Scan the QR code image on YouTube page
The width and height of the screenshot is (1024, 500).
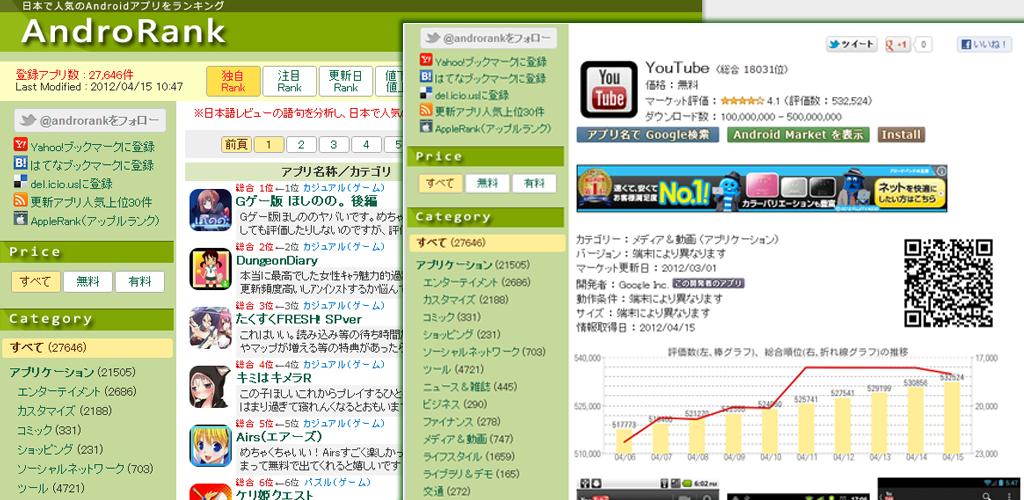pyautogui.click(x=948, y=283)
